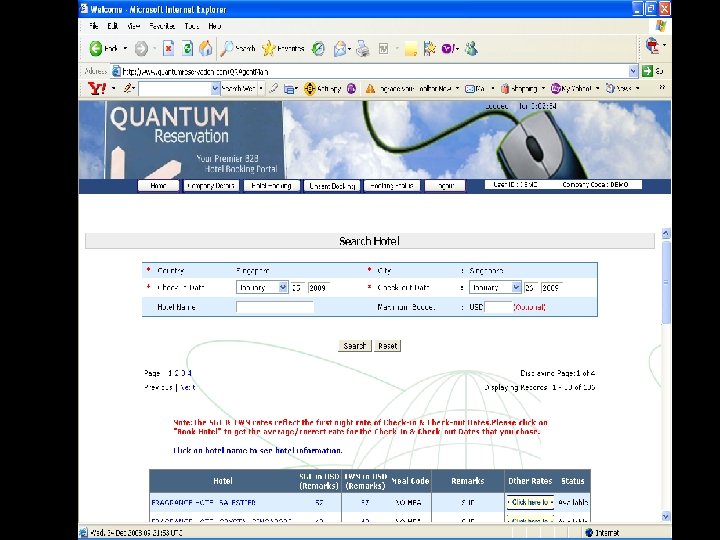Click the Hotel Booking navigation button
The width and height of the screenshot is (720, 540).
pos(271,186)
